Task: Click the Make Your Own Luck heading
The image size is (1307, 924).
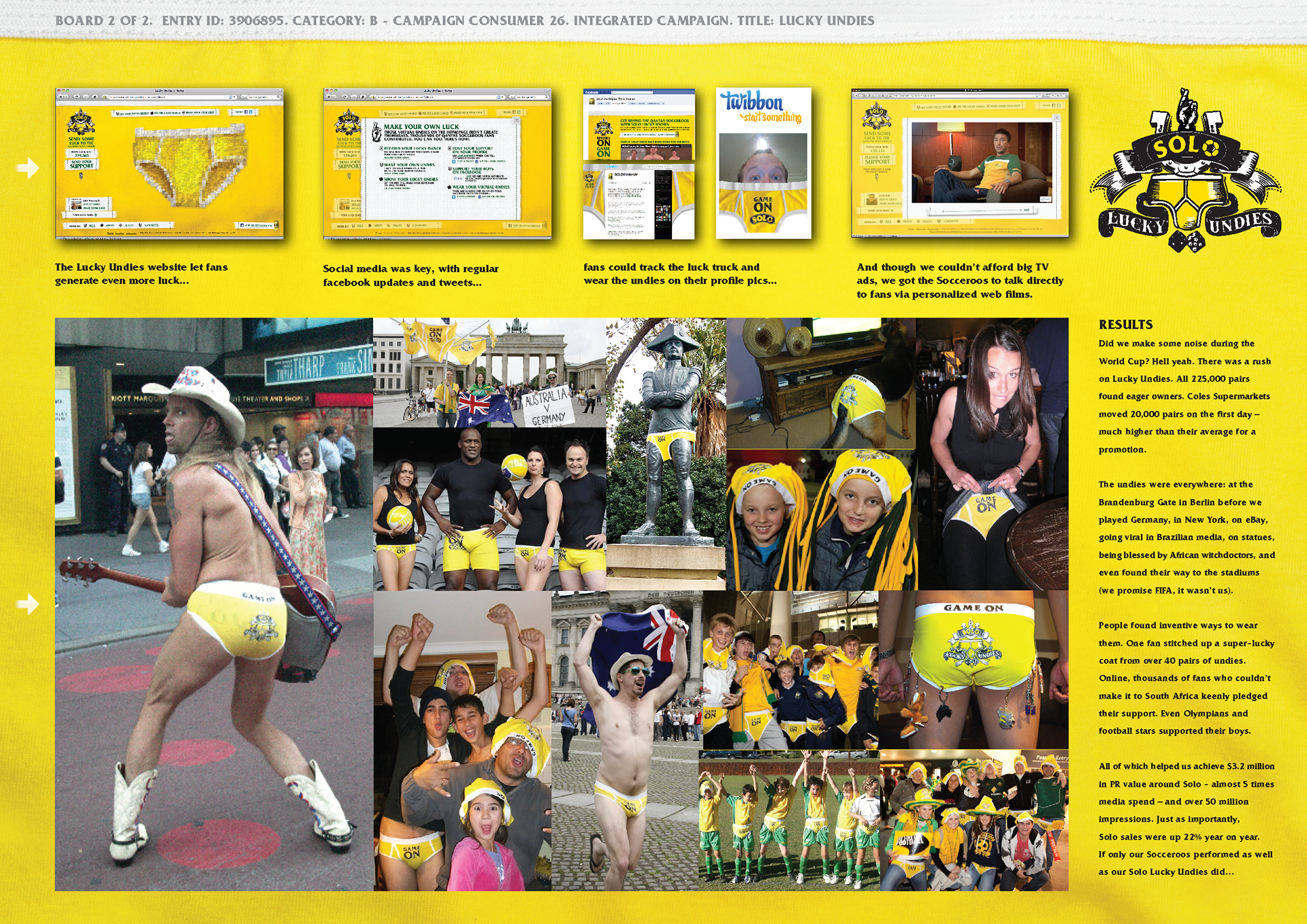Action: tap(421, 127)
